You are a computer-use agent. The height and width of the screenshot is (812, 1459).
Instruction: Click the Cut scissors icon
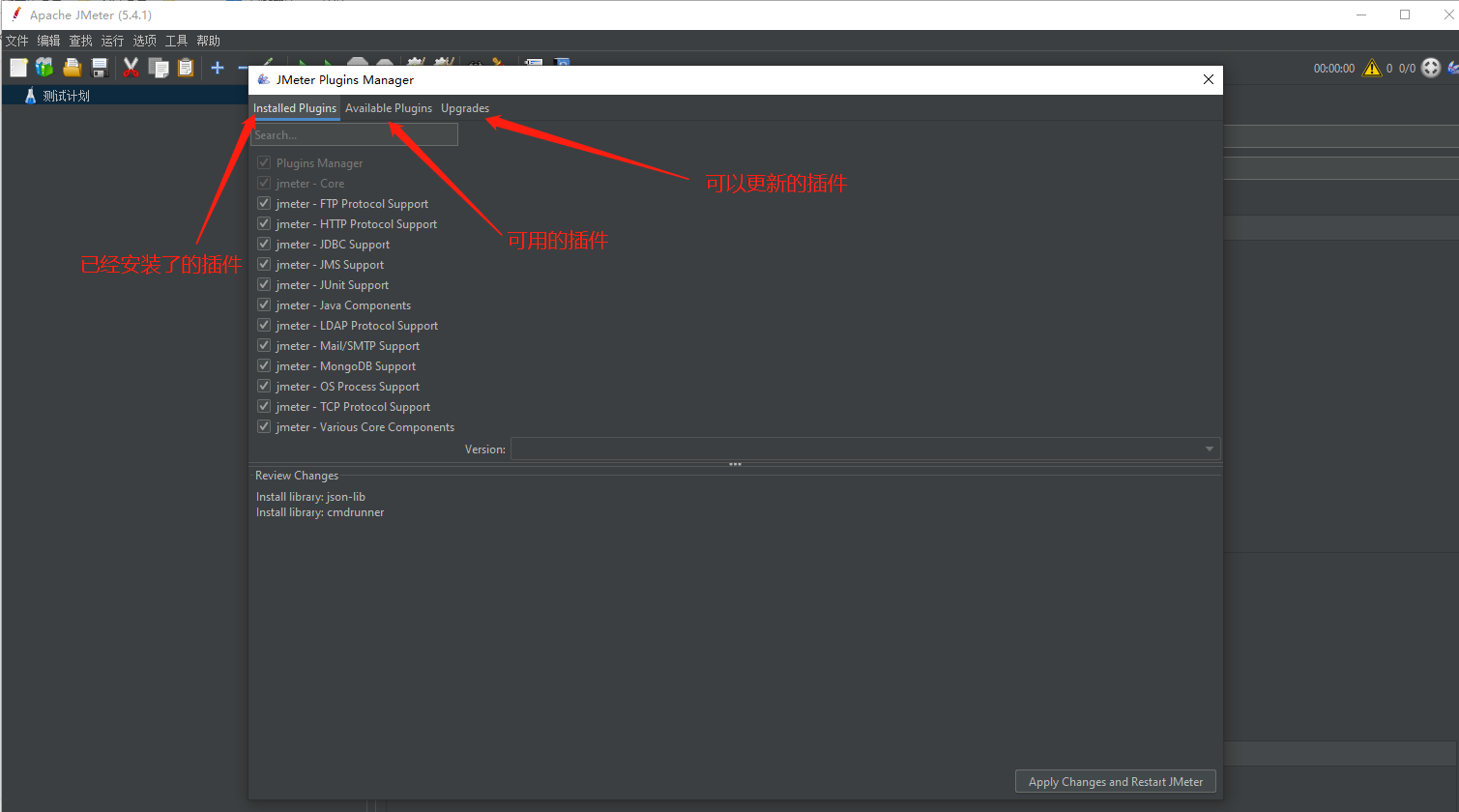(x=131, y=68)
